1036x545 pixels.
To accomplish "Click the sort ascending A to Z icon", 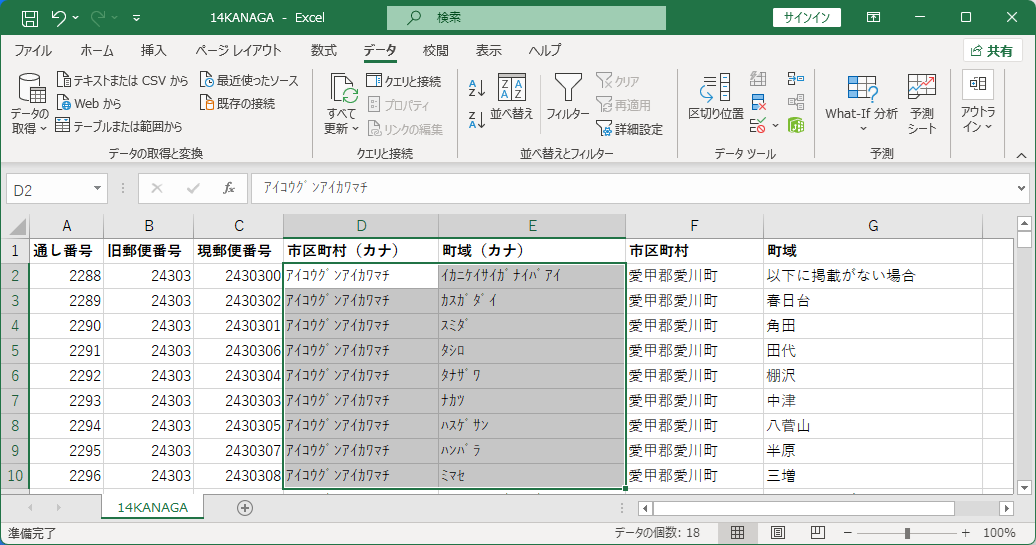I will pos(476,87).
